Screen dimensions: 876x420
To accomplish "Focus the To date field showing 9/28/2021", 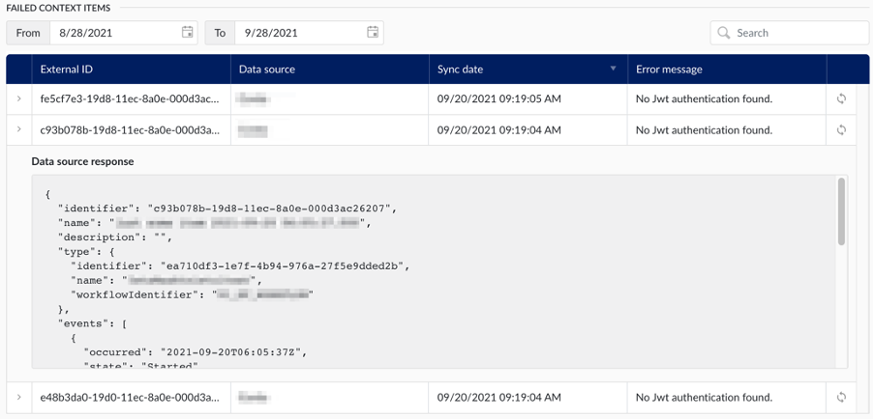I will (300, 33).
